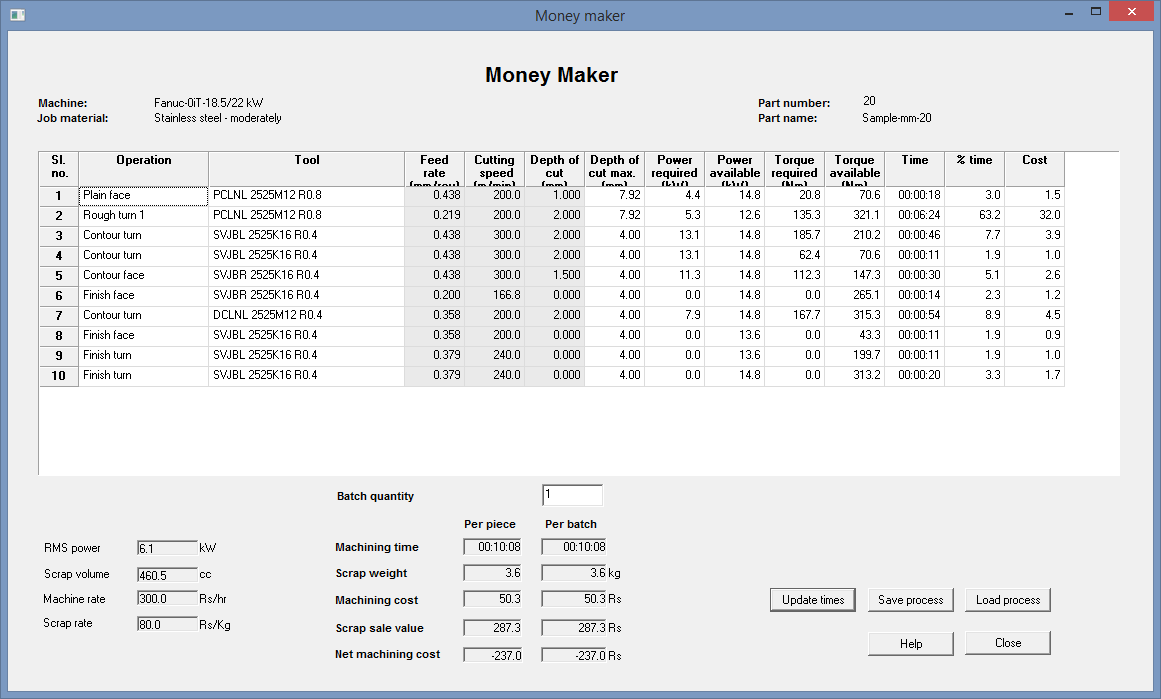Click the part name Sample-mm-20
The image size is (1161, 699).
click(897, 118)
